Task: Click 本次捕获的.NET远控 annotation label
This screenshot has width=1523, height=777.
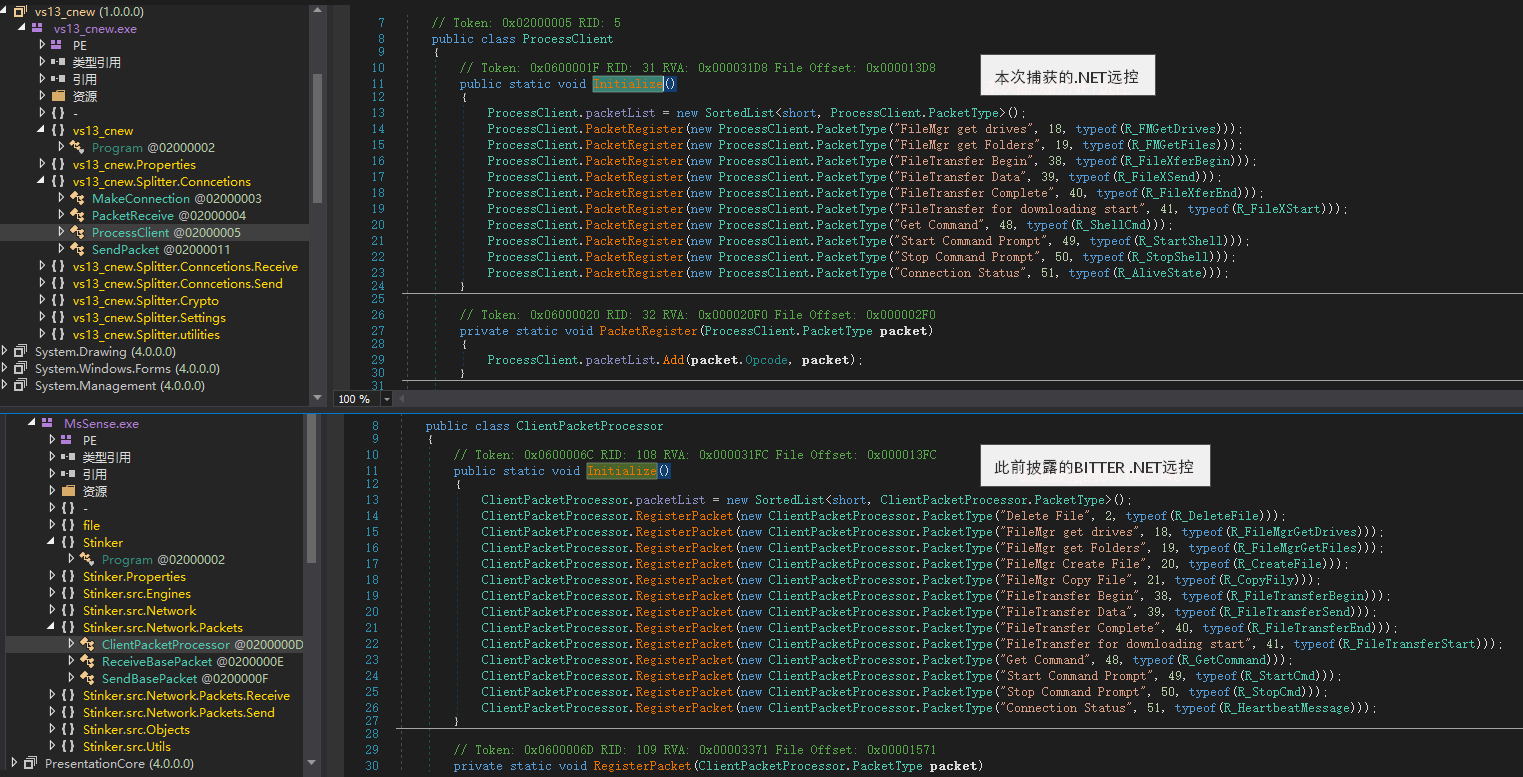Action: [1066, 76]
